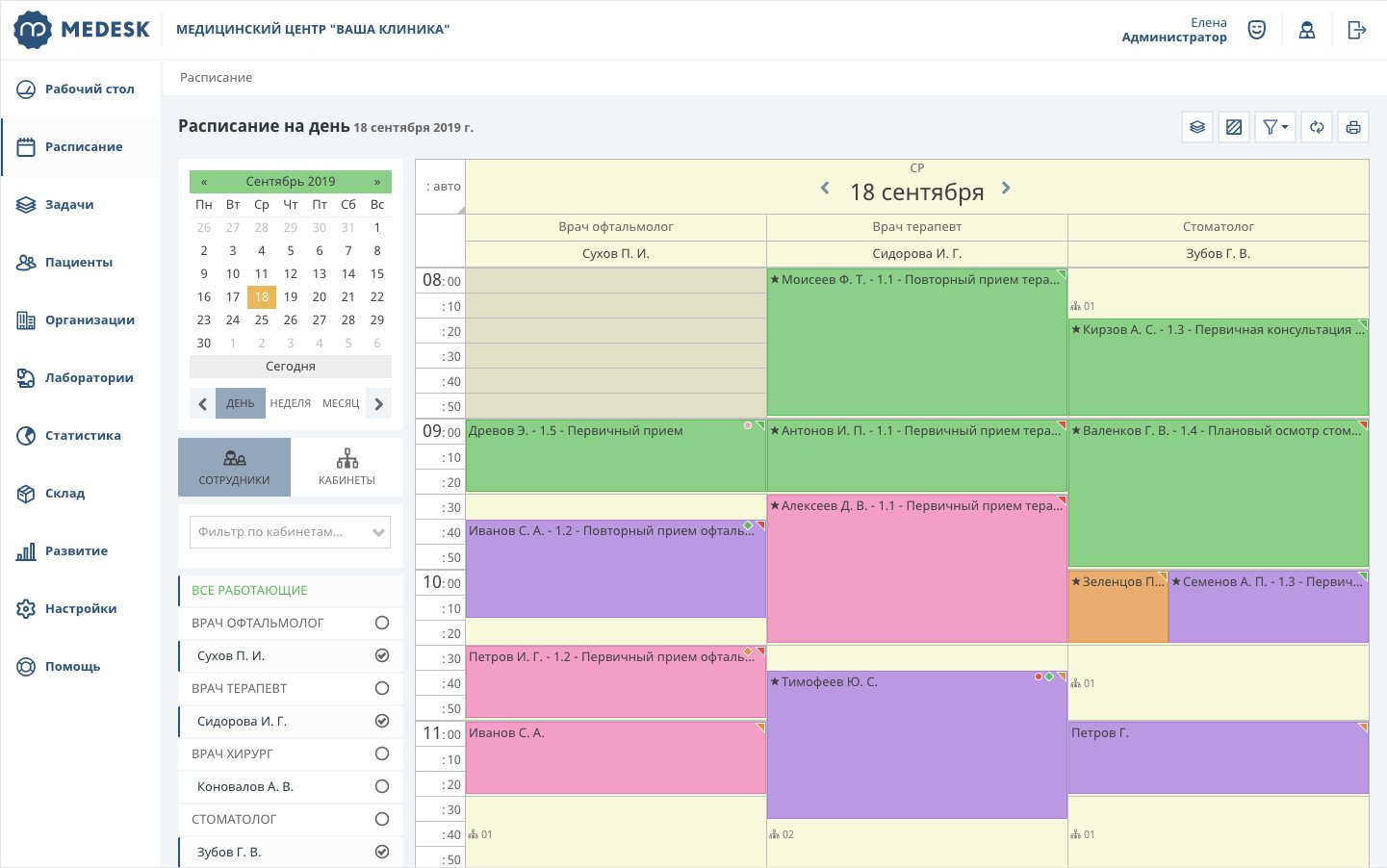Viewport: 1387px width, 868px height.
Task: Open the Статистика section in sidebar
Action: [x=83, y=436]
